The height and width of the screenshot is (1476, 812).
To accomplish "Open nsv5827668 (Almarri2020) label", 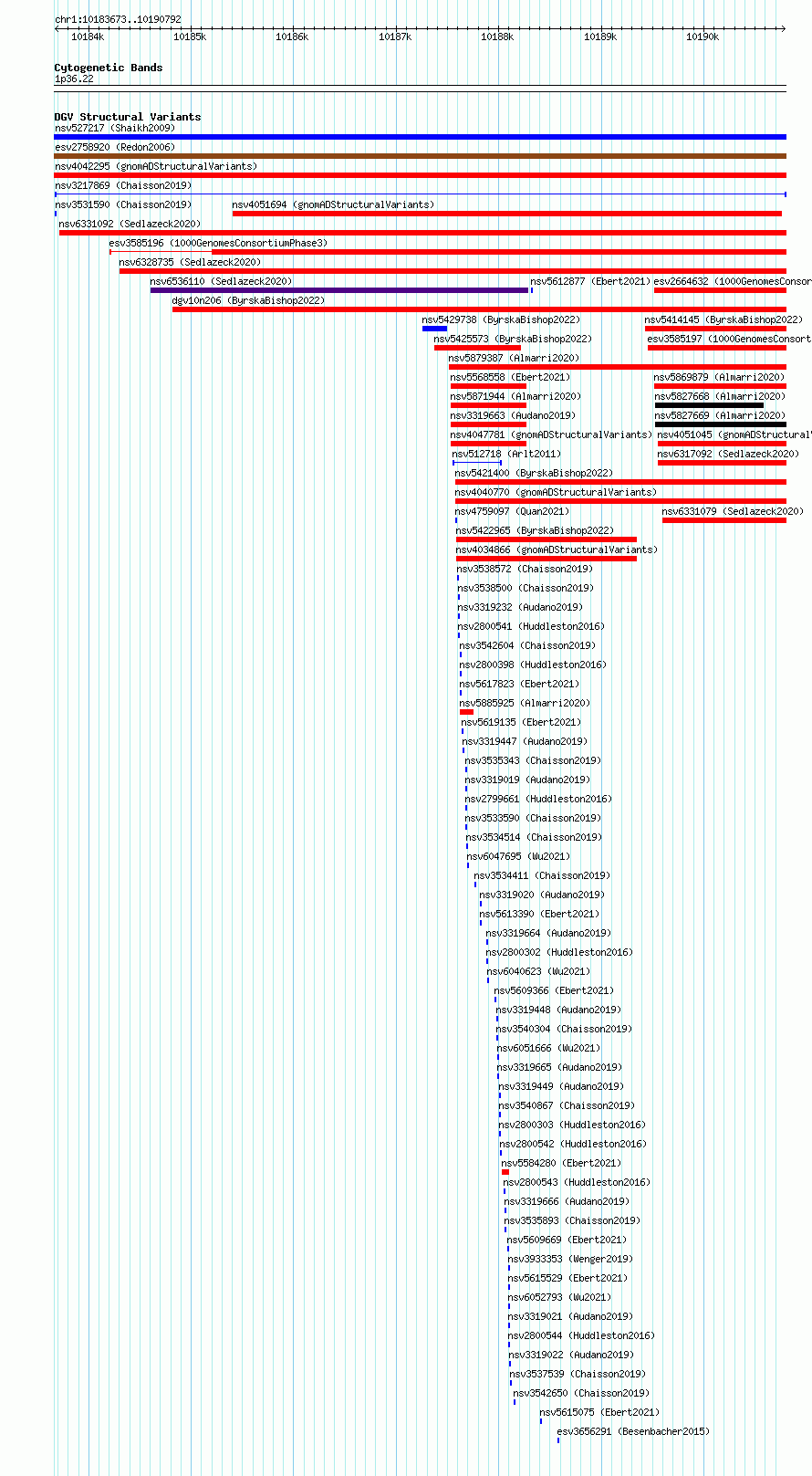I will [720, 396].
